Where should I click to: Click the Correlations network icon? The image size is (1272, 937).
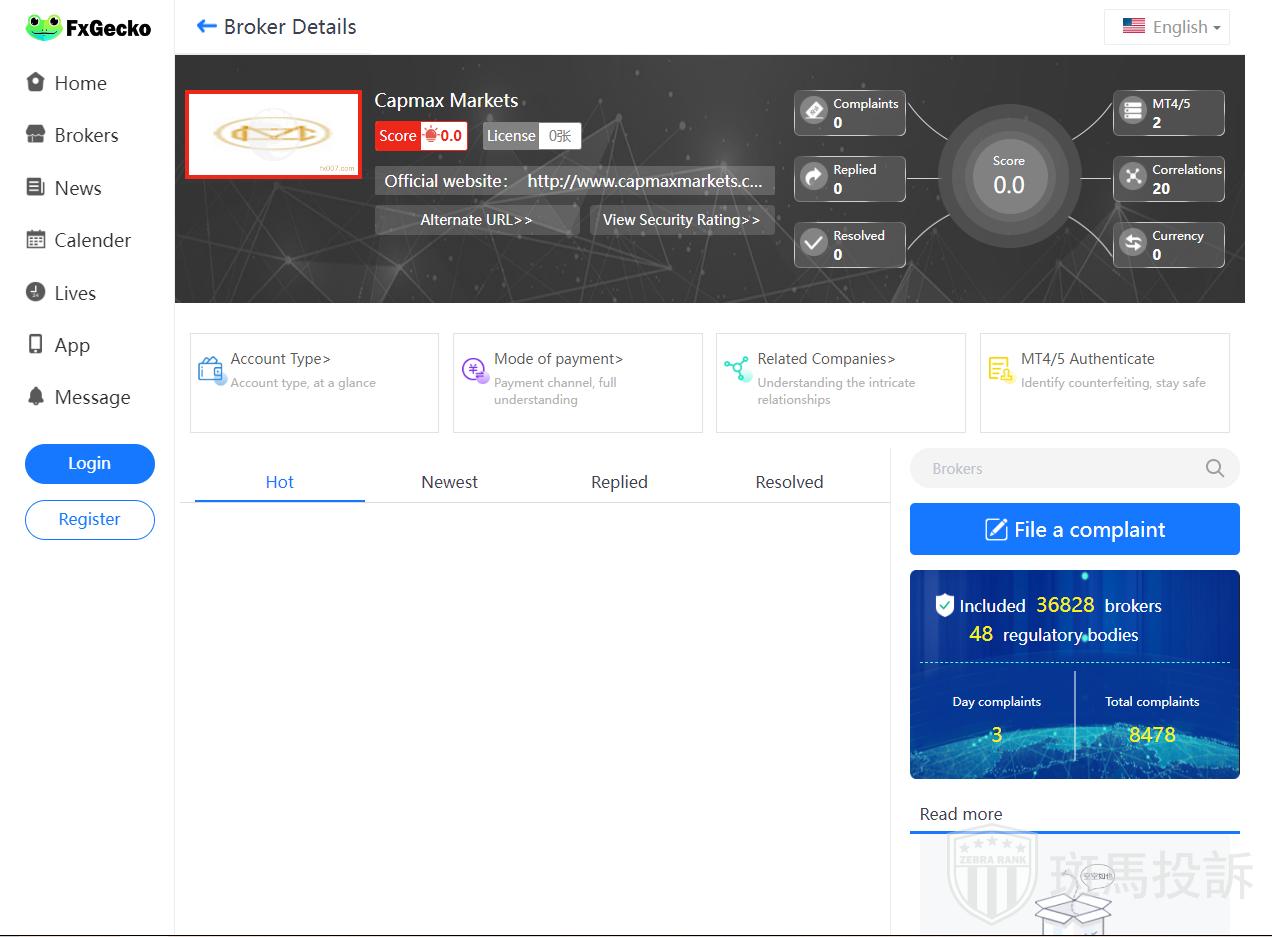click(1132, 177)
